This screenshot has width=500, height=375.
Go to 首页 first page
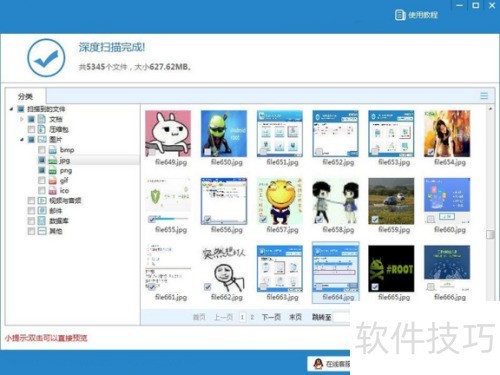(199, 317)
